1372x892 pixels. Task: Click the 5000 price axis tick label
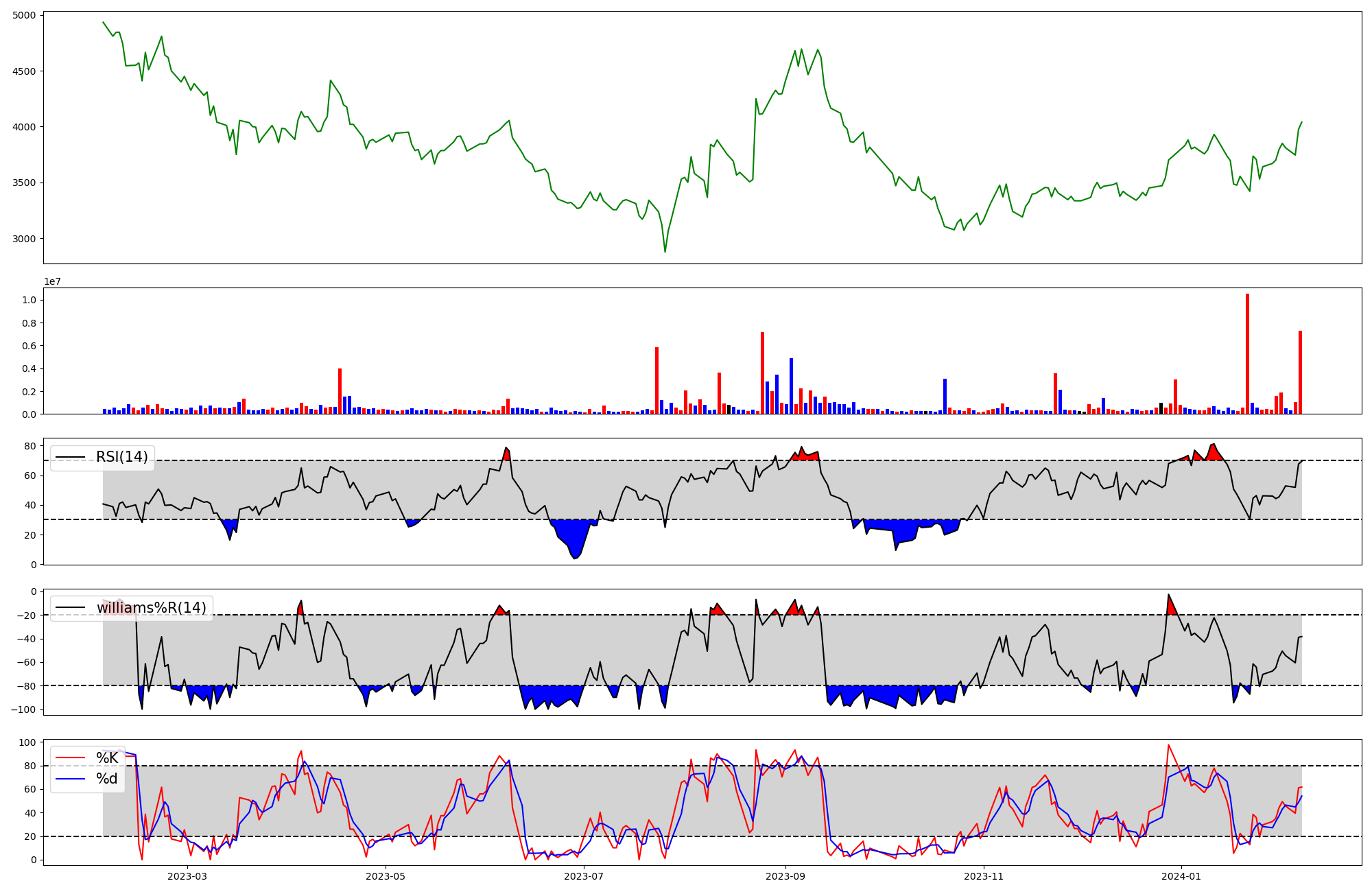(x=25, y=15)
